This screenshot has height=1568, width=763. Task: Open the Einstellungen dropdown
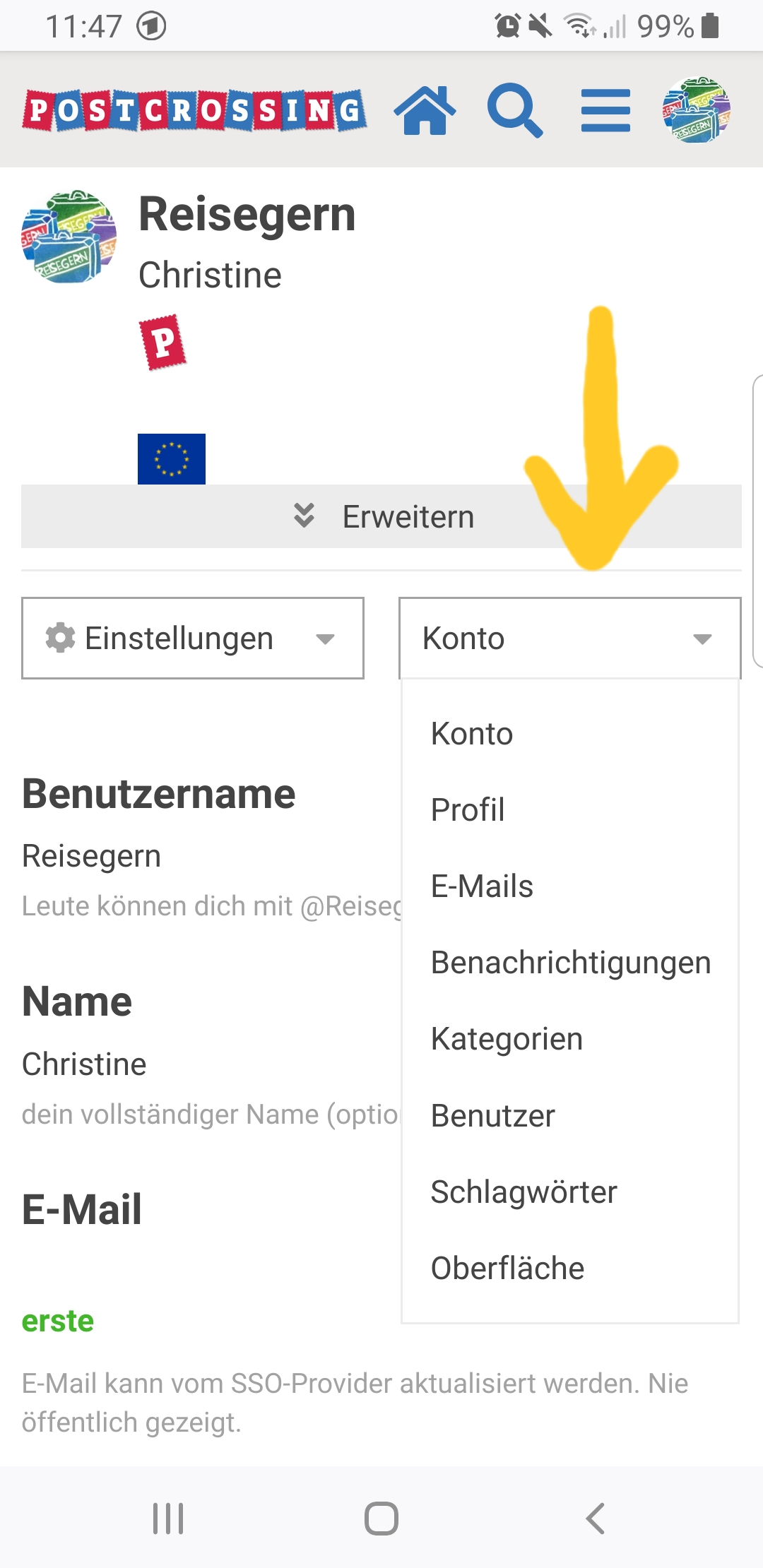tap(193, 639)
